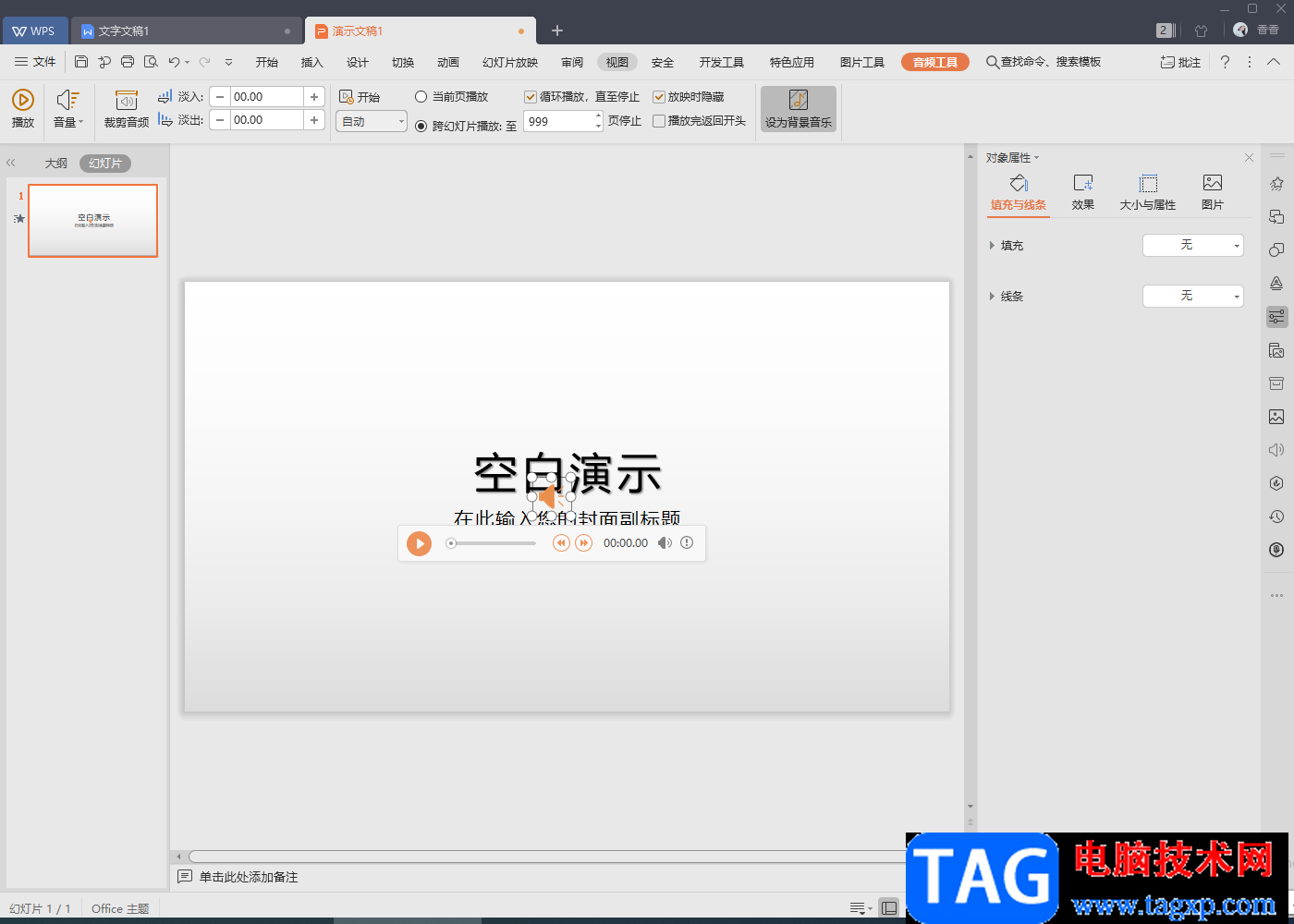Set audio as background music (设为背景音乐)
The width and height of the screenshot is (1294, 924).
[x=799, y=109]
